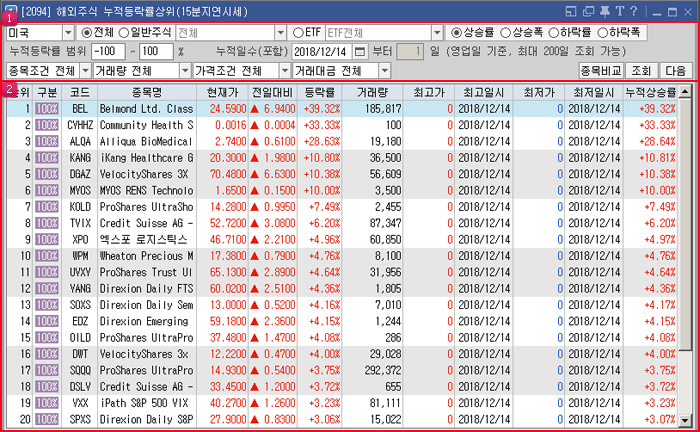The width and height of the screenshot is (700, 432).
Task: Click the Wheaton Precious M stock name
Action: point(146,256)
